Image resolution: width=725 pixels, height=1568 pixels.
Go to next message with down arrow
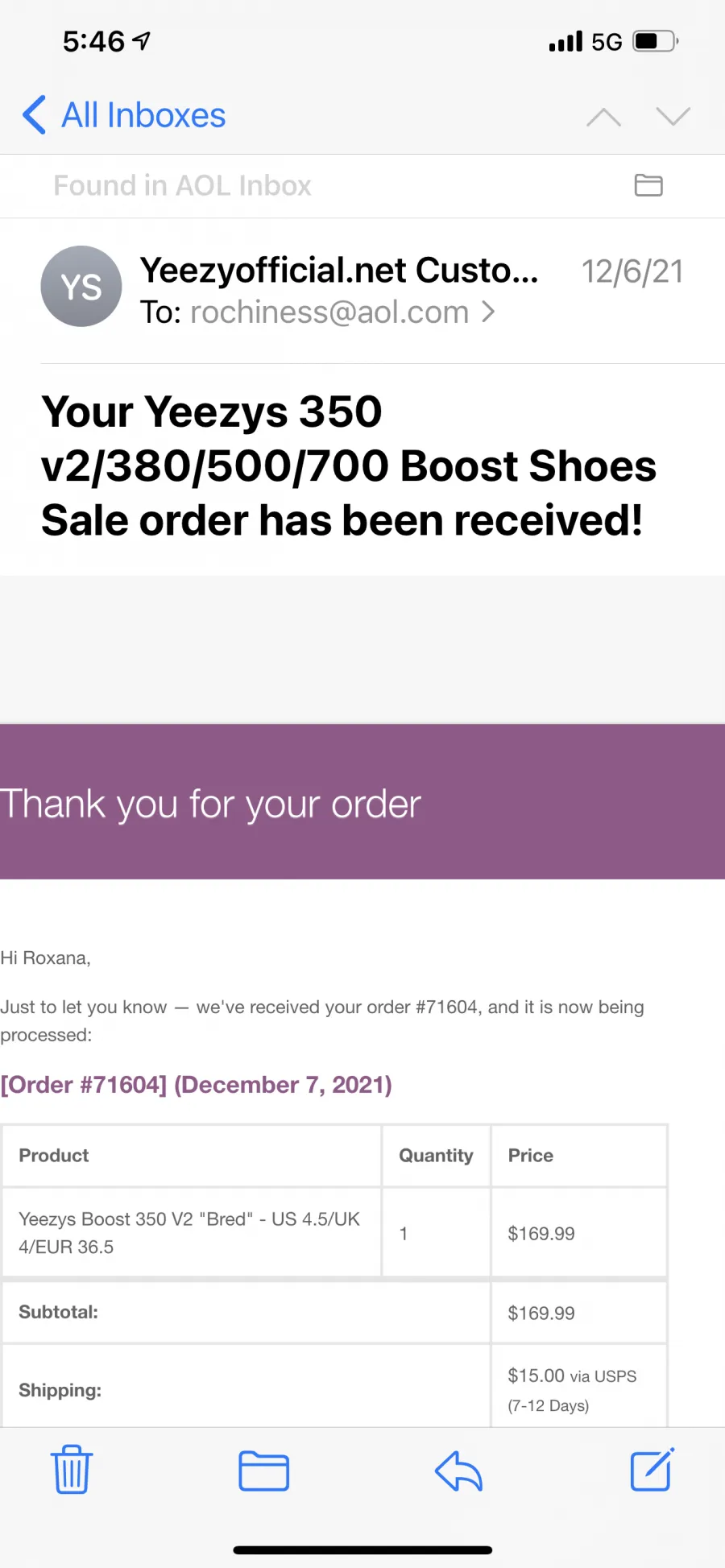click(673, 117)
